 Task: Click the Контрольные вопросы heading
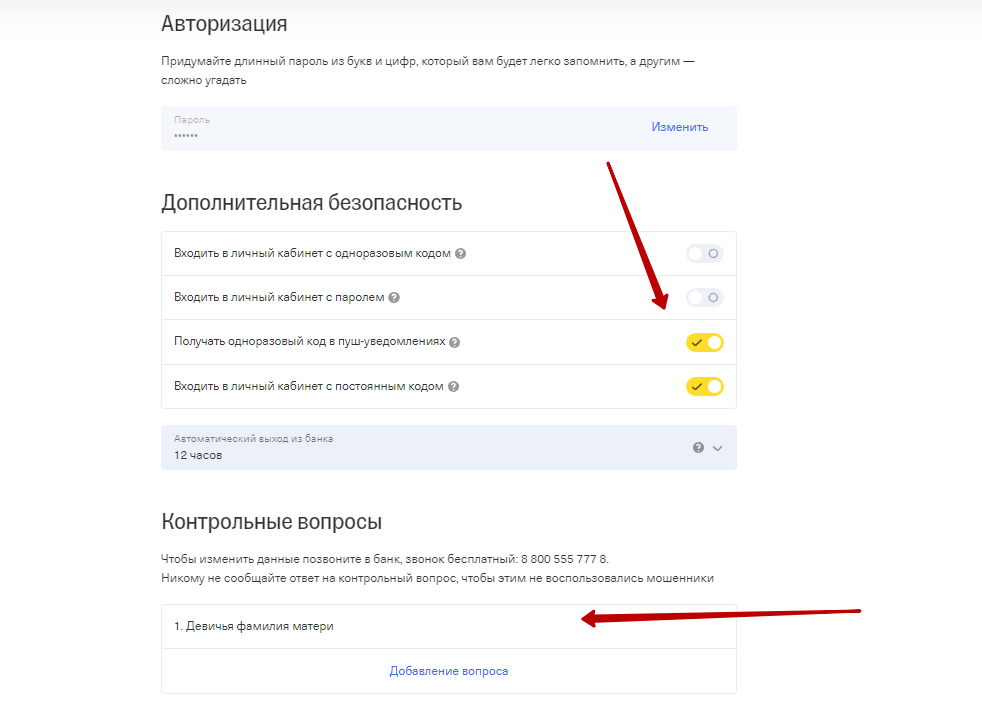tap(271, 522)
